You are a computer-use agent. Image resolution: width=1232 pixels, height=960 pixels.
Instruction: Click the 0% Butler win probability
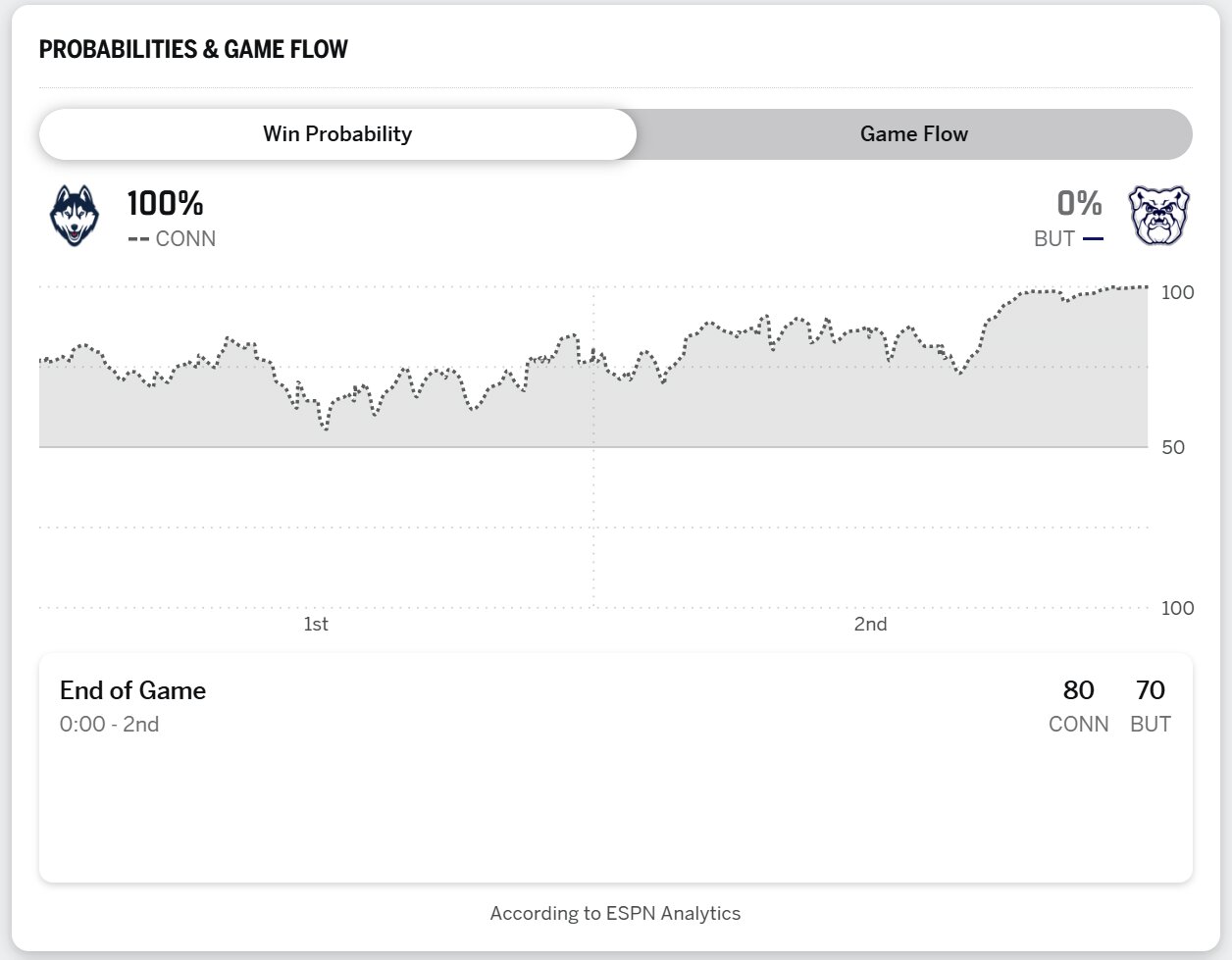coord(1079,204)
